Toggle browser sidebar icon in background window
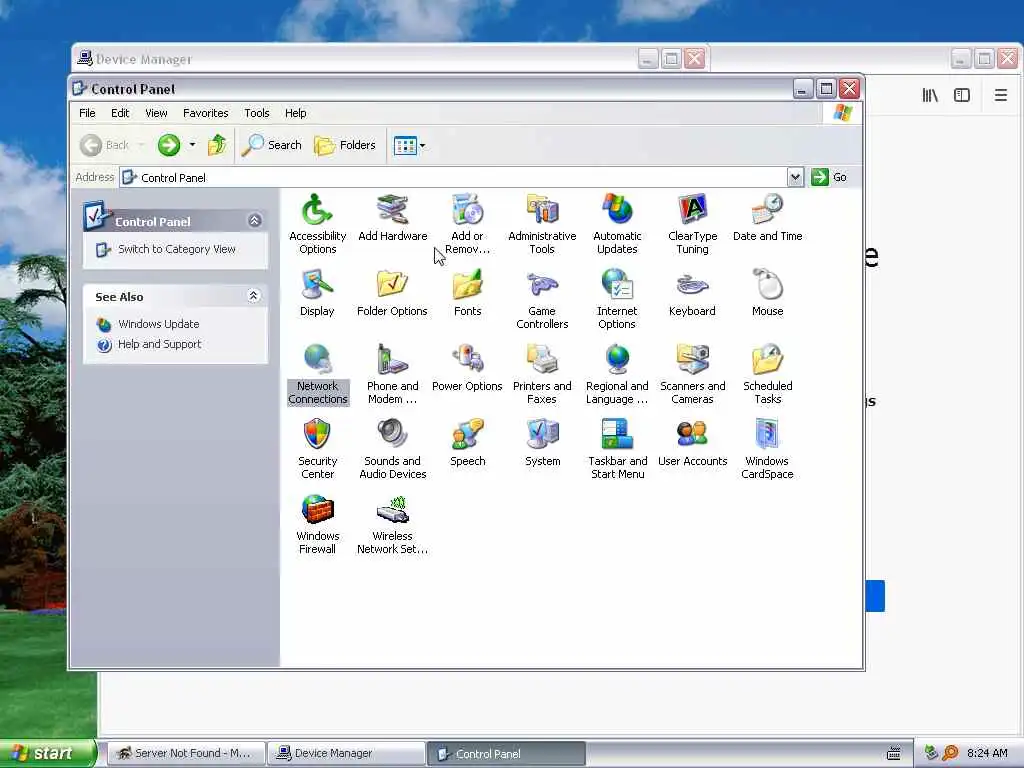 pos(962,95)
